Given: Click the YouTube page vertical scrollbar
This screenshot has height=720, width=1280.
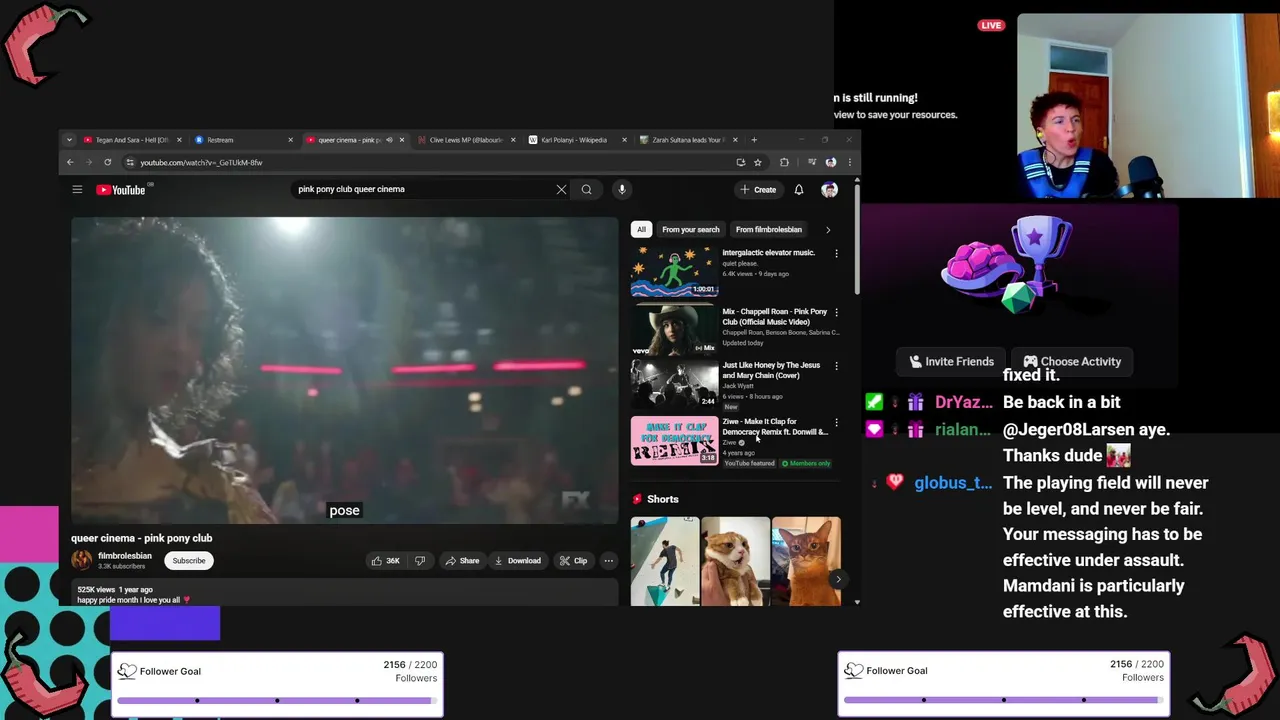Looking at the screenshot, I should 857,240.
